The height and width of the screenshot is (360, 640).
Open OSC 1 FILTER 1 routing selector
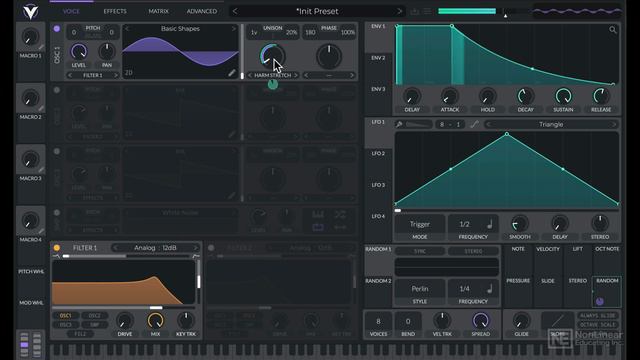tap(93, 75)
